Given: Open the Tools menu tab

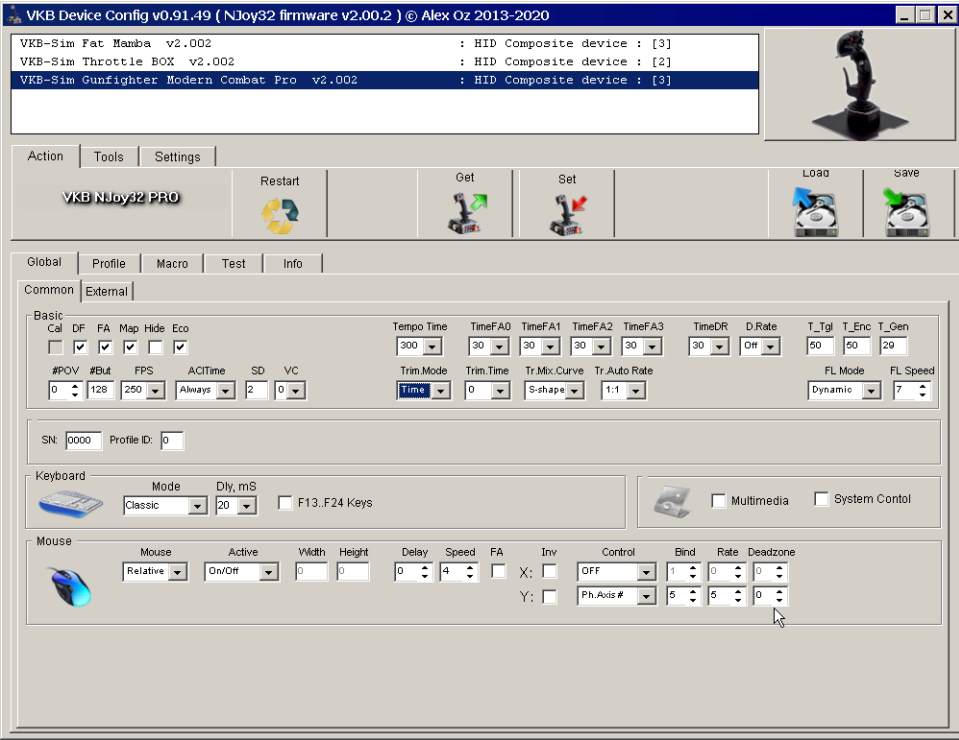Looking at the screenshot, I should [108, 156].
